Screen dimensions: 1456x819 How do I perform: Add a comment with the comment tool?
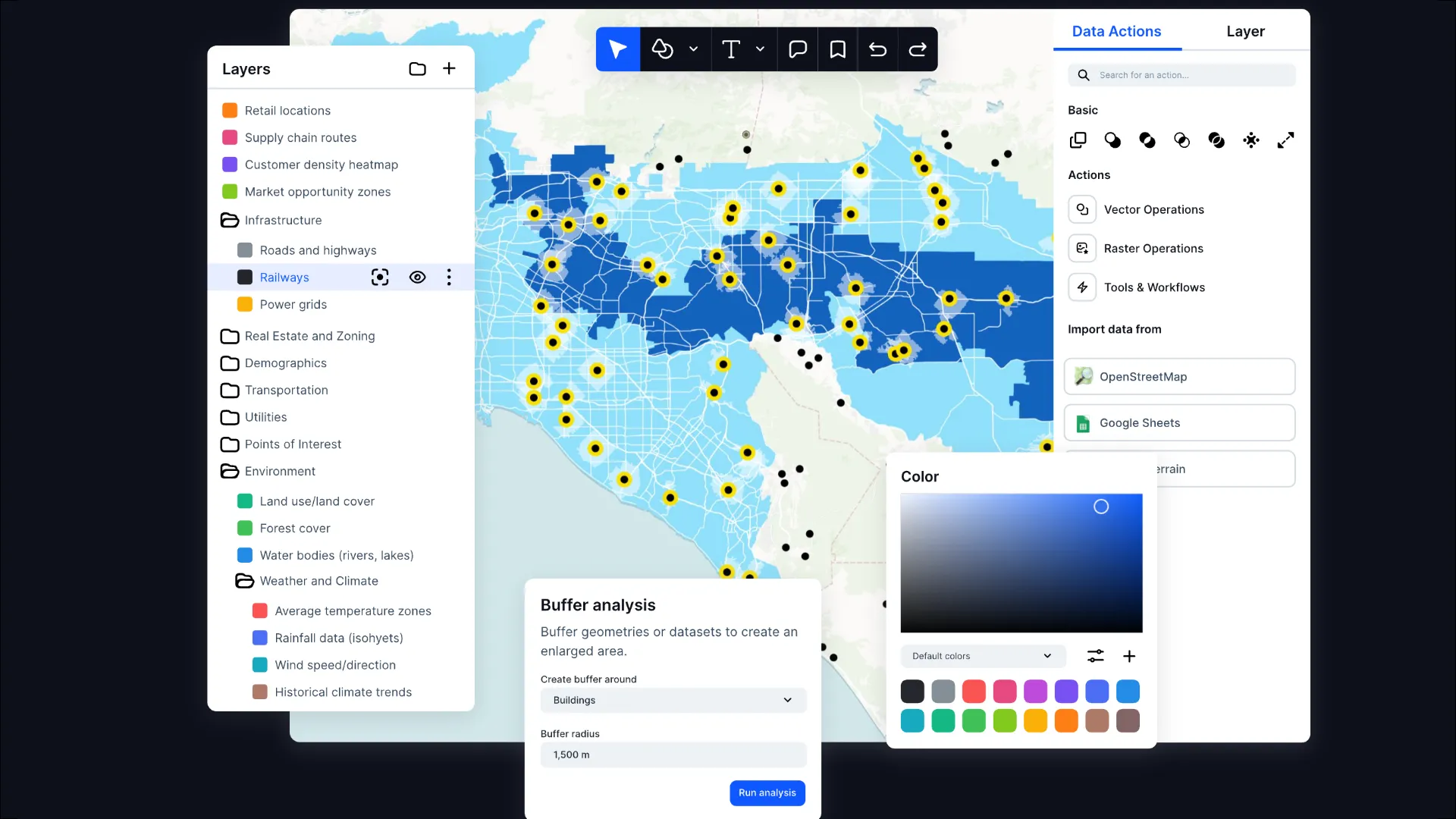797,49
